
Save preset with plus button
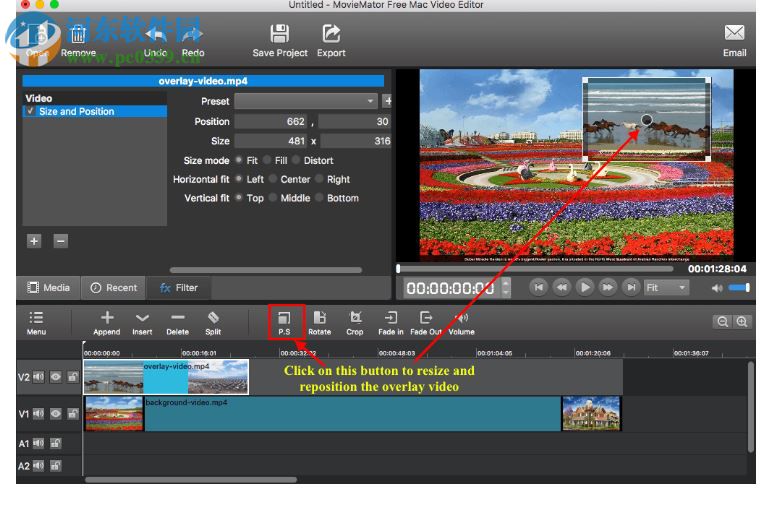click(x=387, y=101)
